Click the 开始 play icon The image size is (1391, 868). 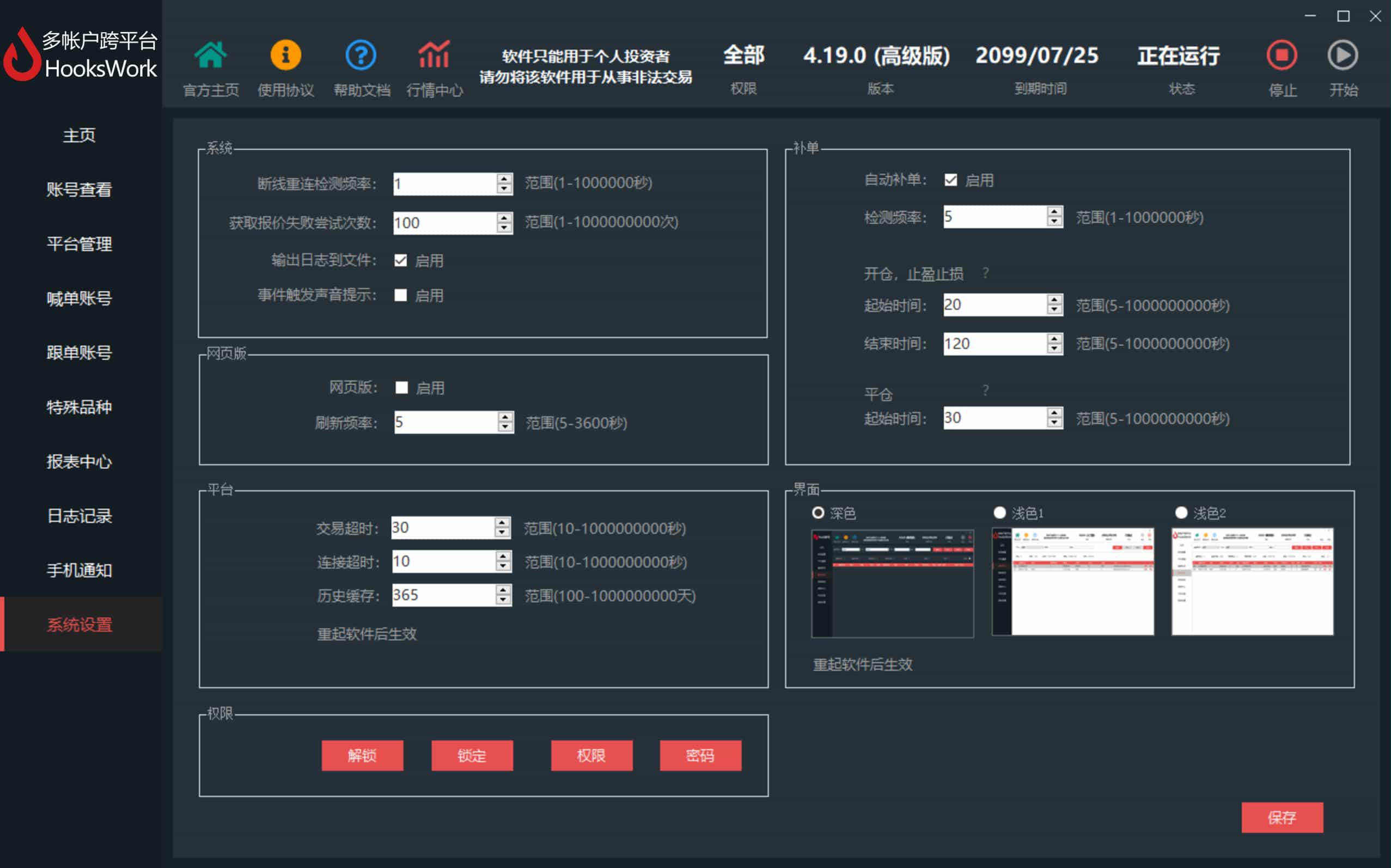coord(1343,55)
